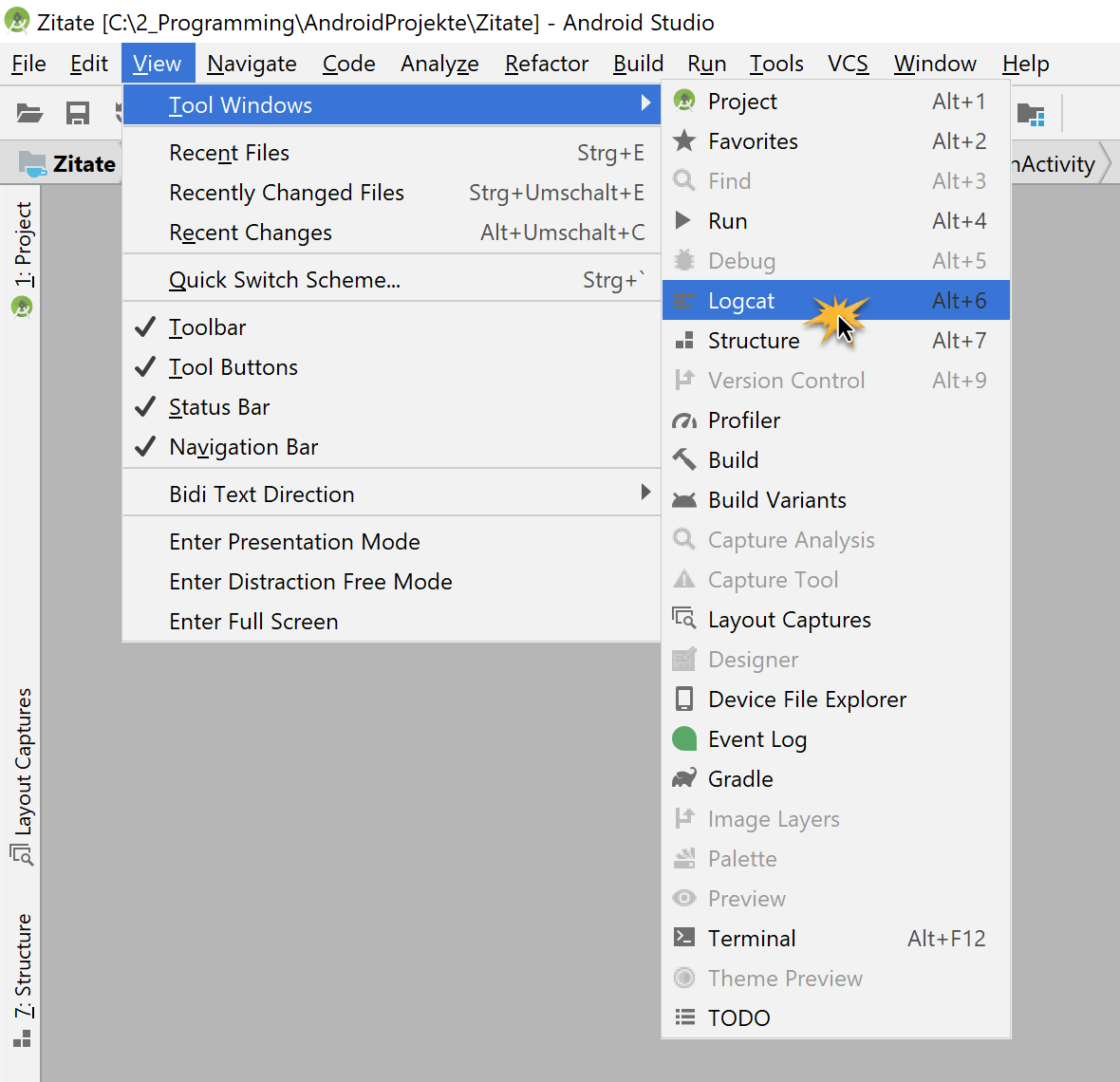The height and width of the screenshot is (1082, 1120).
Task: Click the Zitate folder icon in navigation bar
Action: pos(32,163)
